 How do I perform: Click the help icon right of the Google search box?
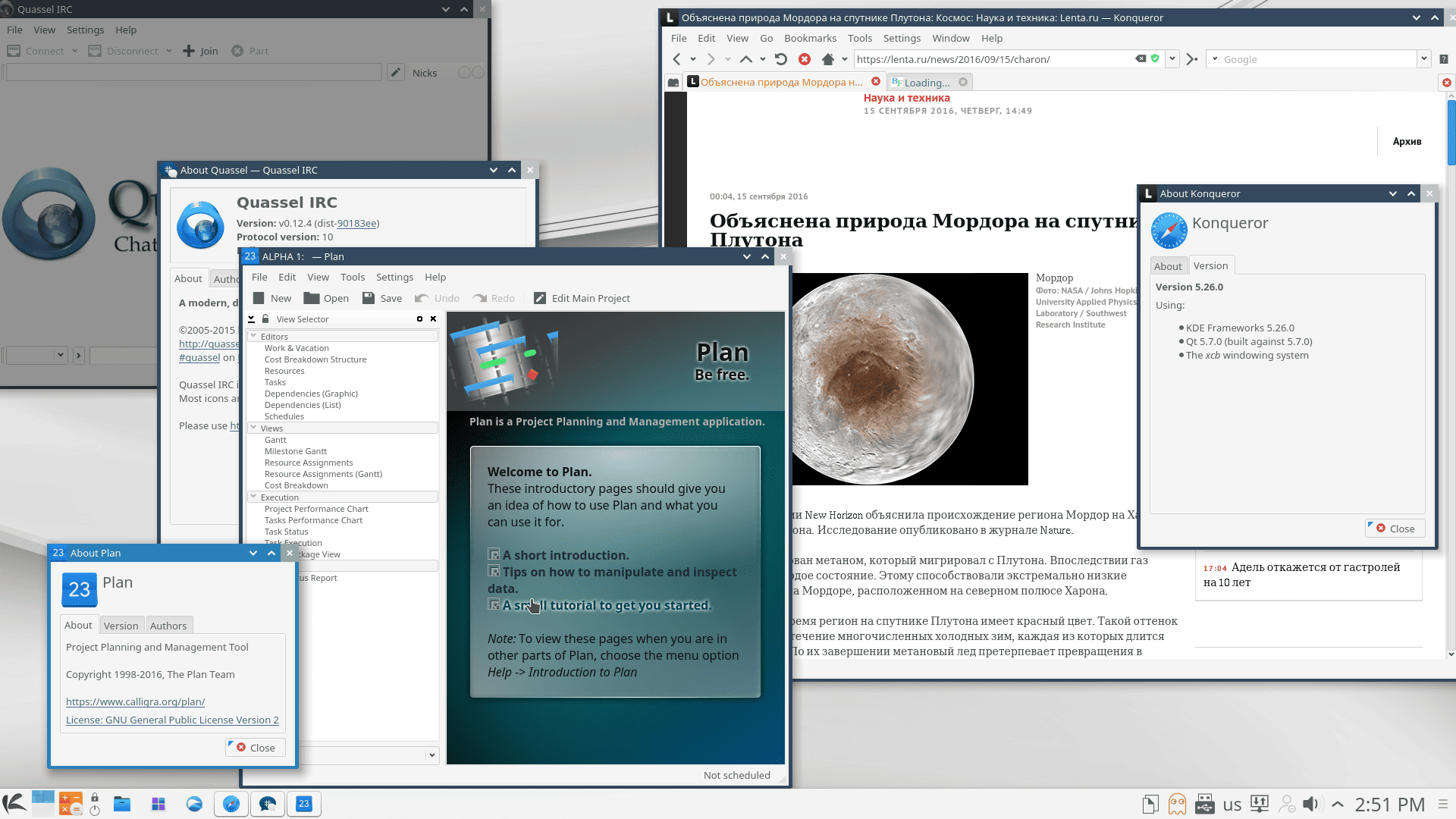1444,59
